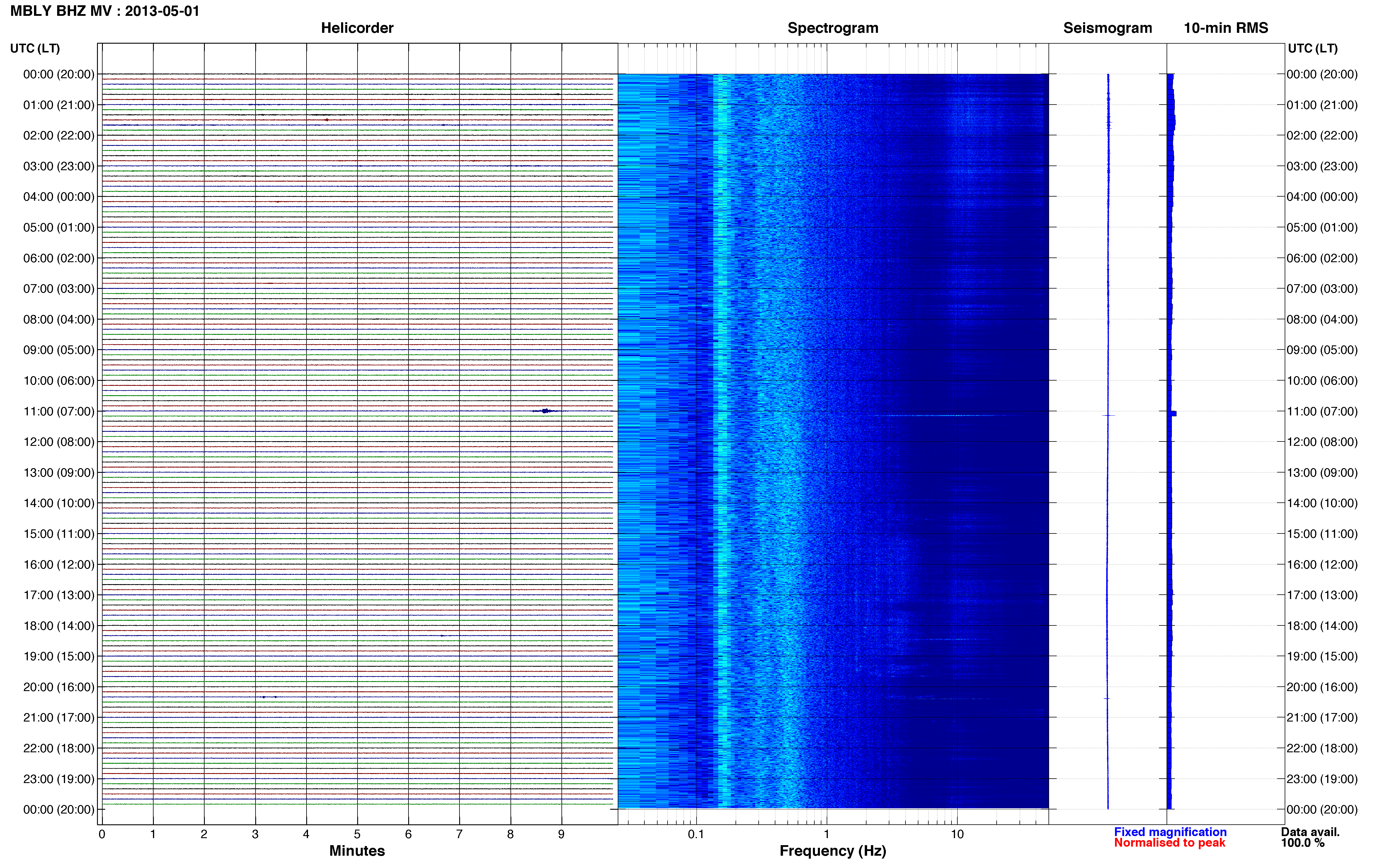Click '19:00 (15:00)' on the helicorder time axis
The image size is (1389, 868).
(59, 656)
